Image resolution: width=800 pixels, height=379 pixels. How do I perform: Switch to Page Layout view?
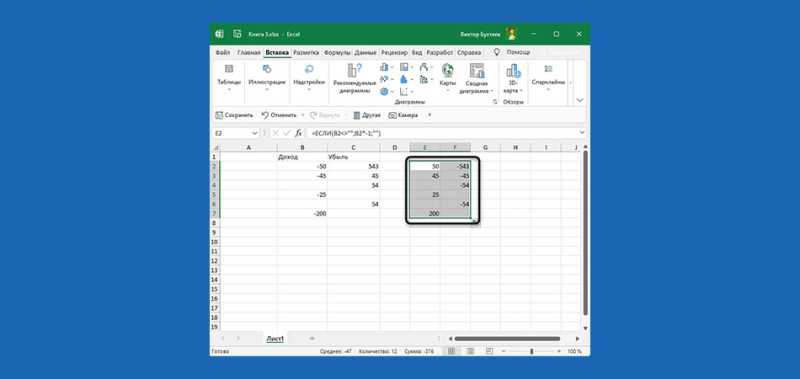(470, 351)
